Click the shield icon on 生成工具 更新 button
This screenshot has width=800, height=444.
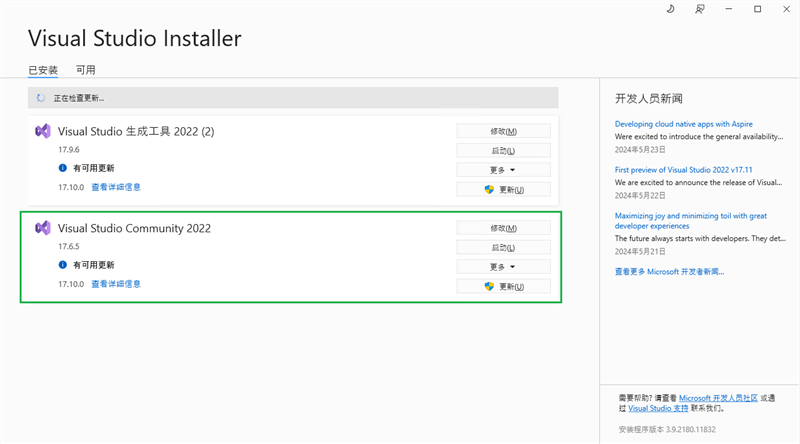coord(489,189)
